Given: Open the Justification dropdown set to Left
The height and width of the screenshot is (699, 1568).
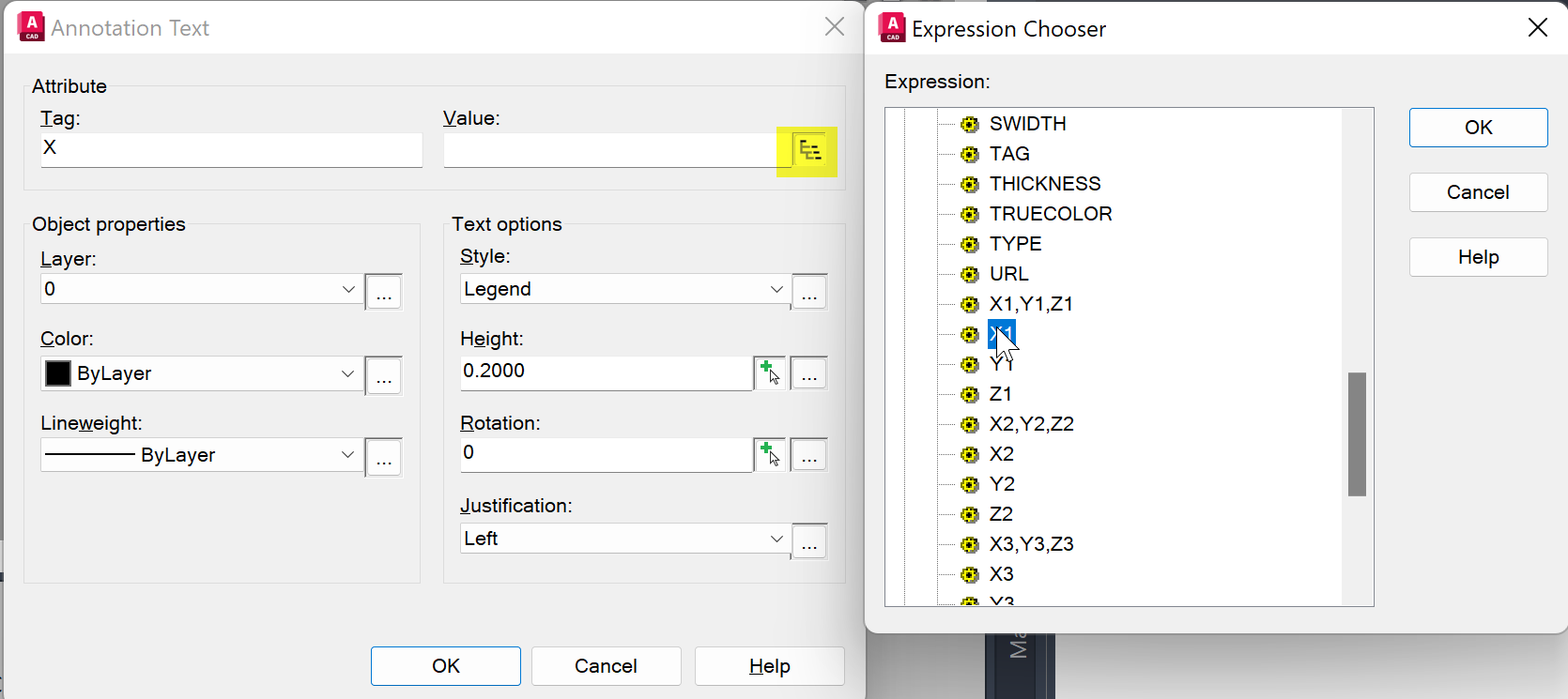Looking at the screenshot, I should point(776,539).
